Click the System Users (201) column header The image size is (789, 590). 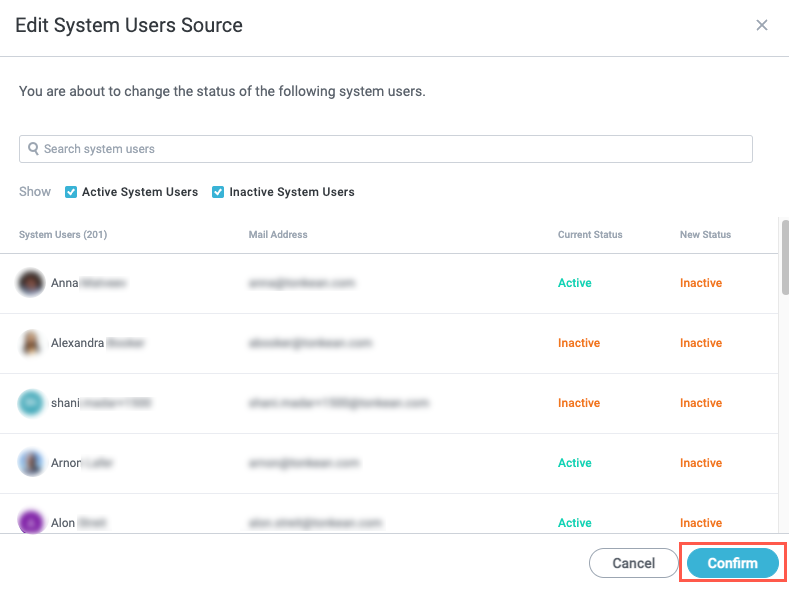pyautogui.click(x=63, y=235)
